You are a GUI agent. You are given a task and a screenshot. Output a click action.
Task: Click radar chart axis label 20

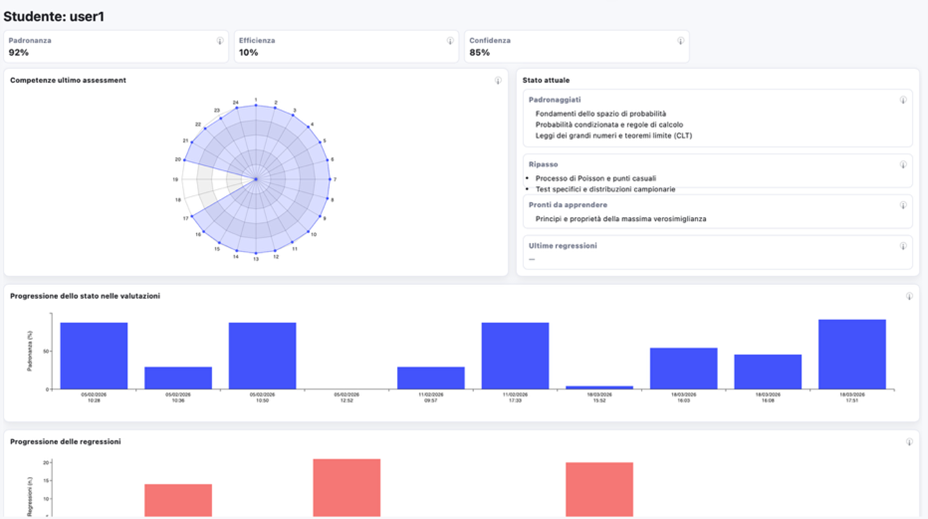coord(178,159)
